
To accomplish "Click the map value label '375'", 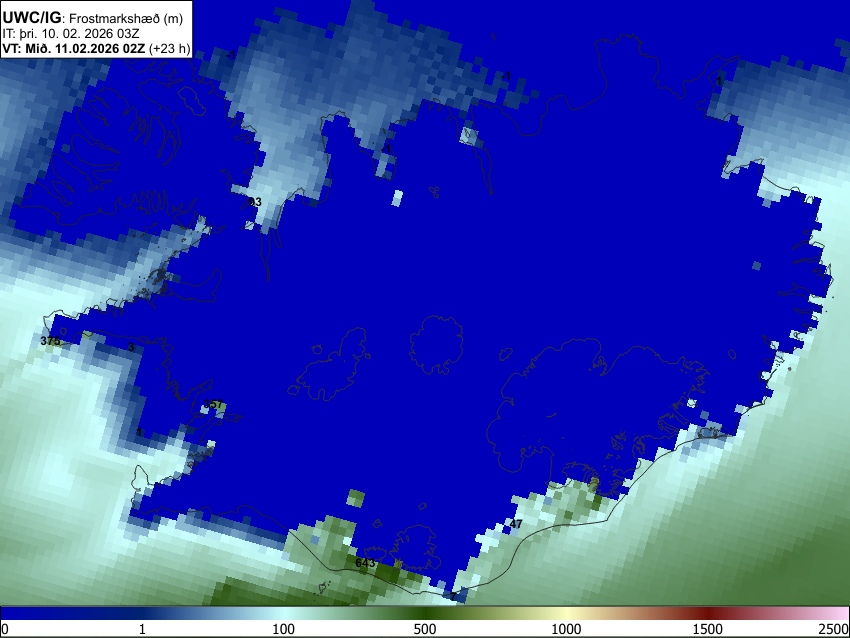I will pyautogui.click(x=50, y=341).
